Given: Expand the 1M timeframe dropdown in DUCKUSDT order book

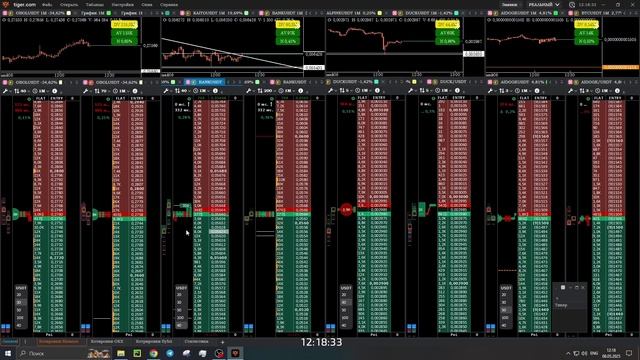Looking at the screenshot, I should 366,90.
